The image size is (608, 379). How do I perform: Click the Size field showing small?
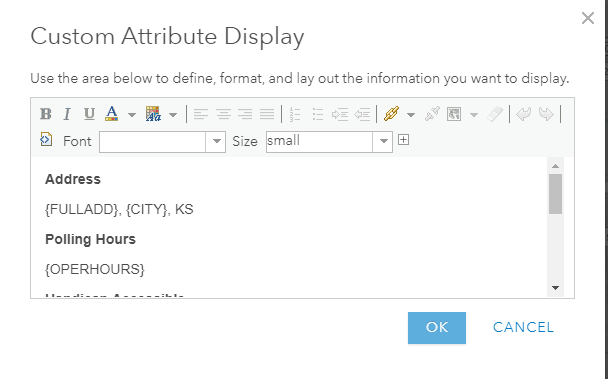[x=319, y=142]
